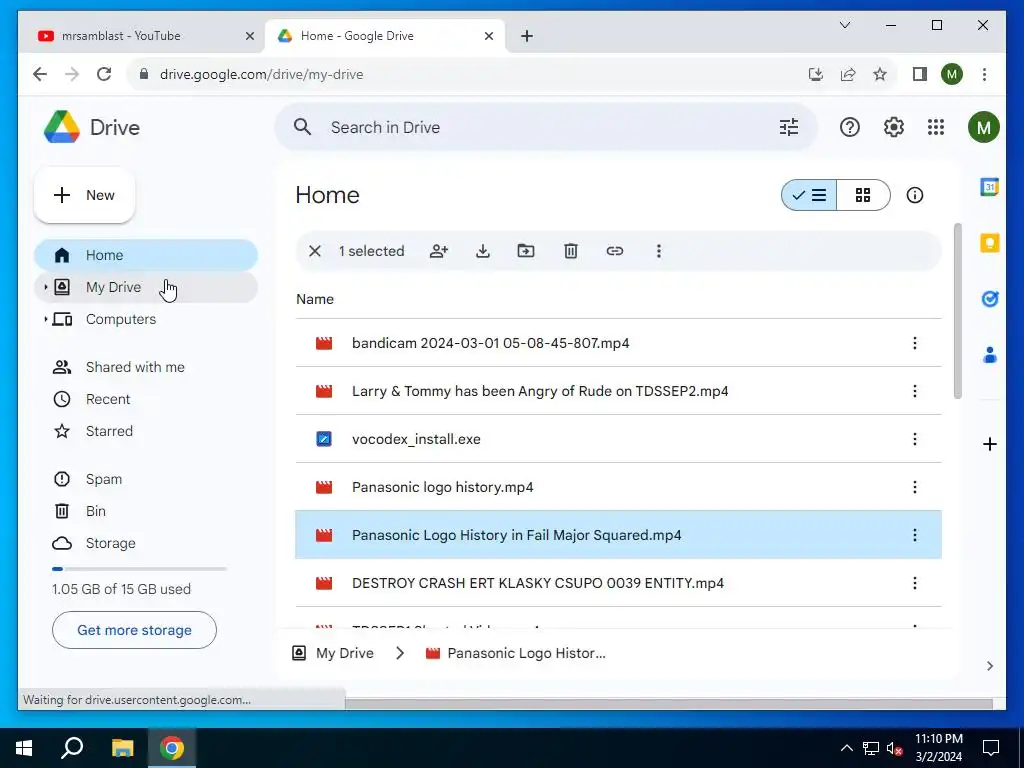The height and width of the screenshot is (768, 1024).
Task: Click the New button
Action: [x=84, y=195]
